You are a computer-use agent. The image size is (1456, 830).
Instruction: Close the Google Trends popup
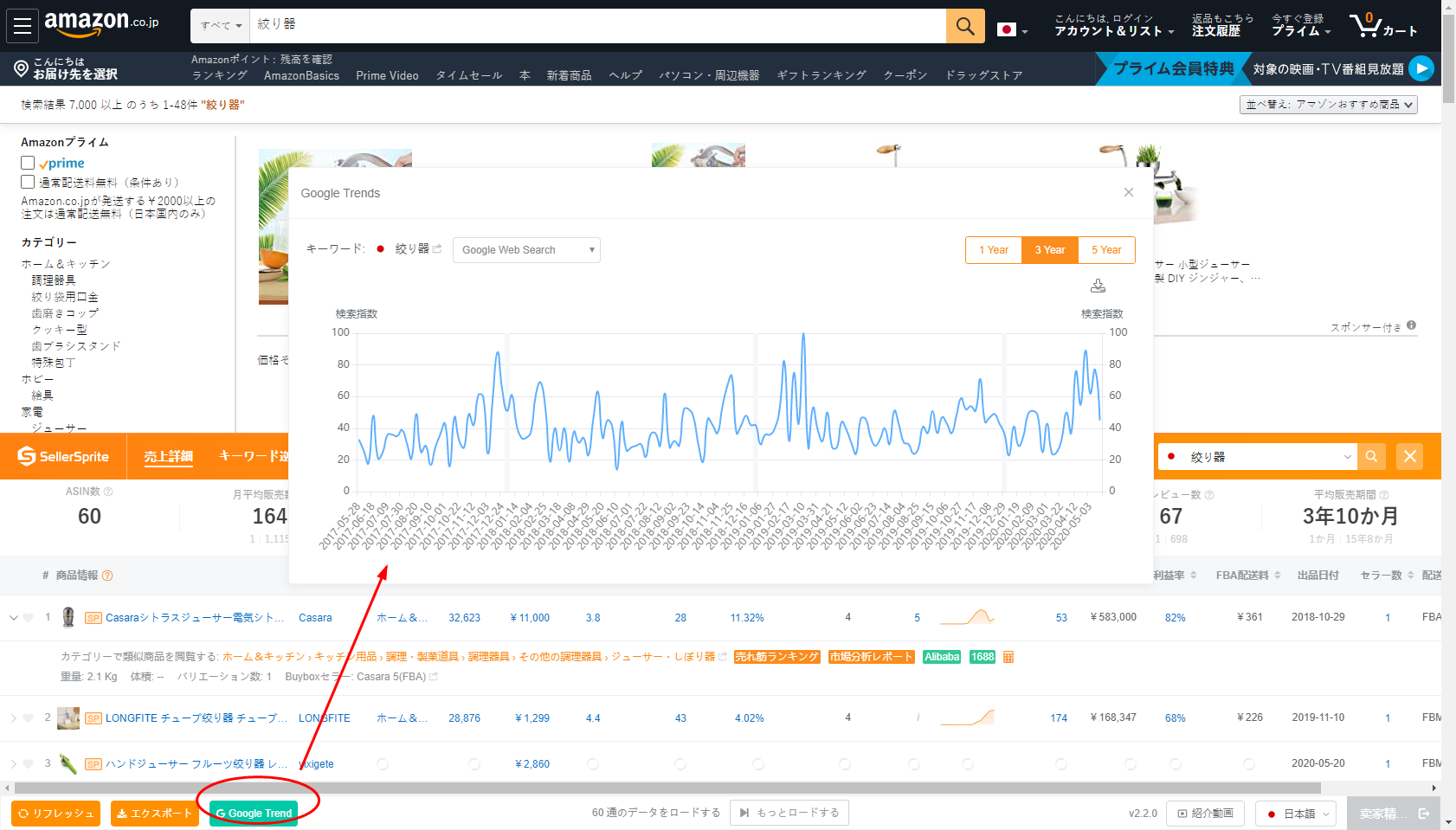pyautogui.click(x=1128, y=192)
